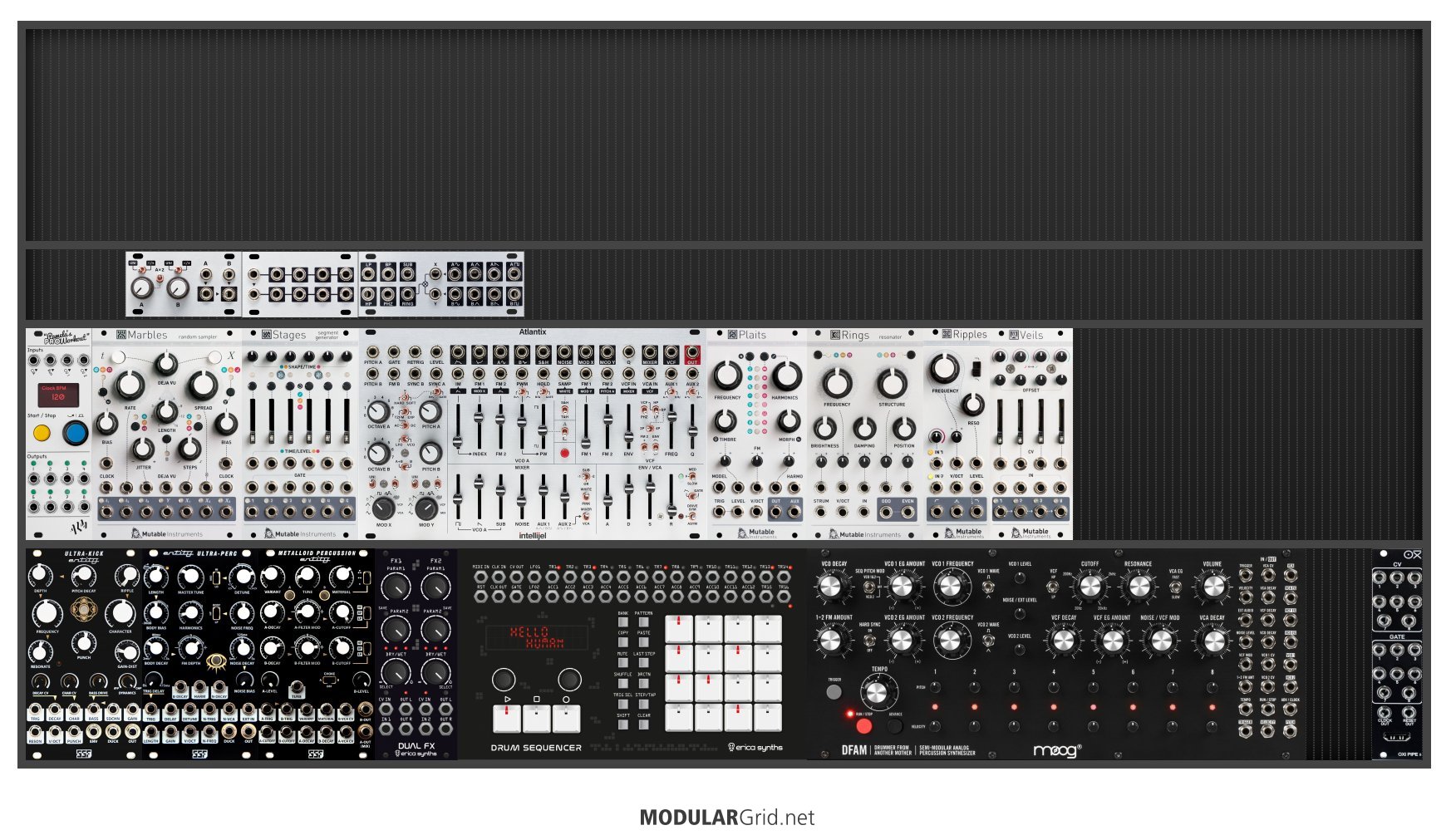Screen dimensions: 1456x835
Task: Click the Ultra-Kick Character knob
Action: (x=121, y=613)
